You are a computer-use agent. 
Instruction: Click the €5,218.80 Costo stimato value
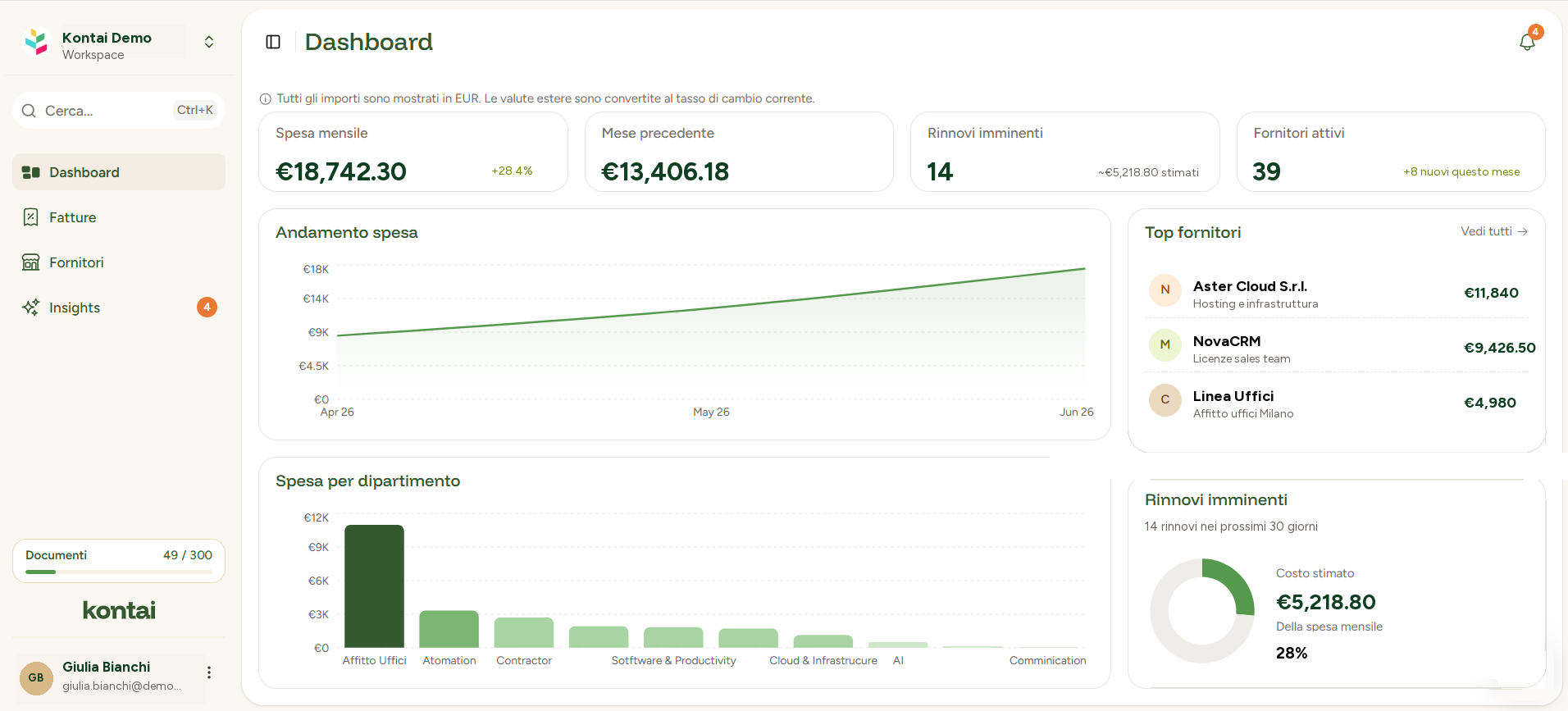(1326, 602)
